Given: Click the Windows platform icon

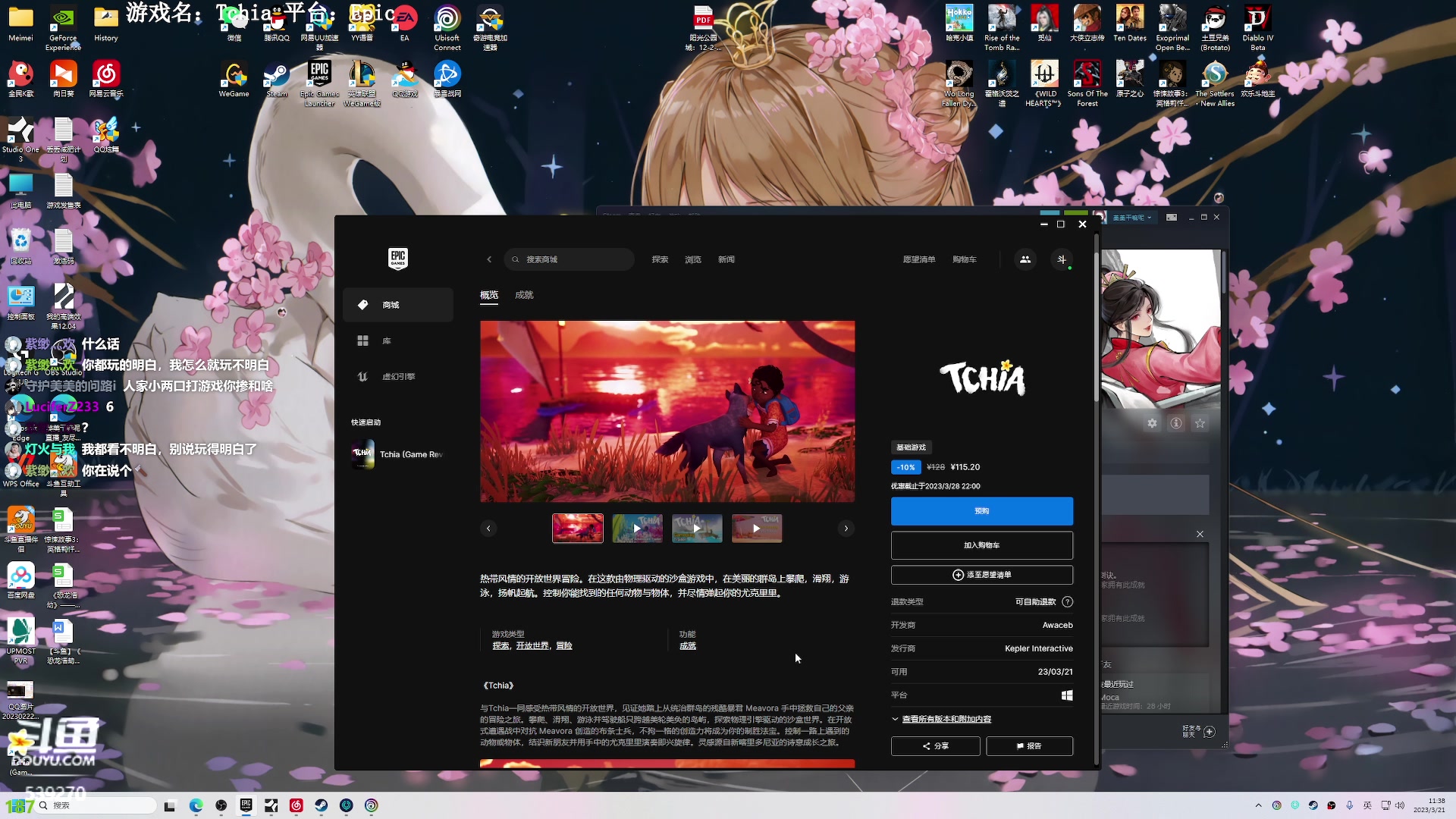Looking at the screenshot, I should pos(1067,695).
